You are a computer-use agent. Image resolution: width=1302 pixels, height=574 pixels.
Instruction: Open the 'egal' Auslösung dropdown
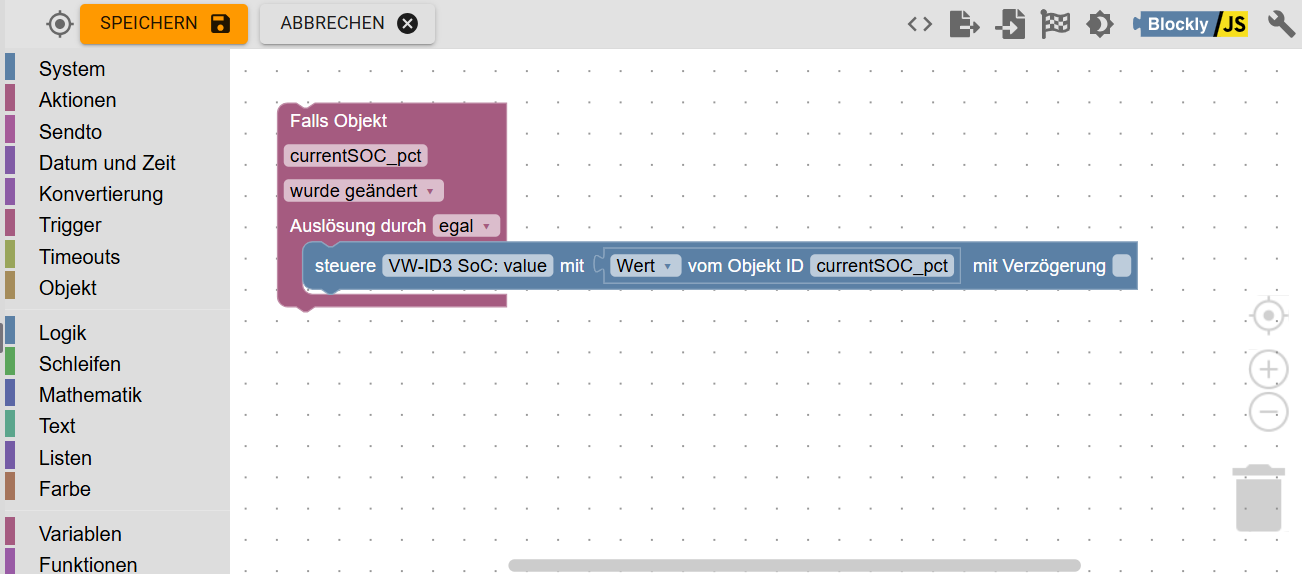(x=466, y=226)
